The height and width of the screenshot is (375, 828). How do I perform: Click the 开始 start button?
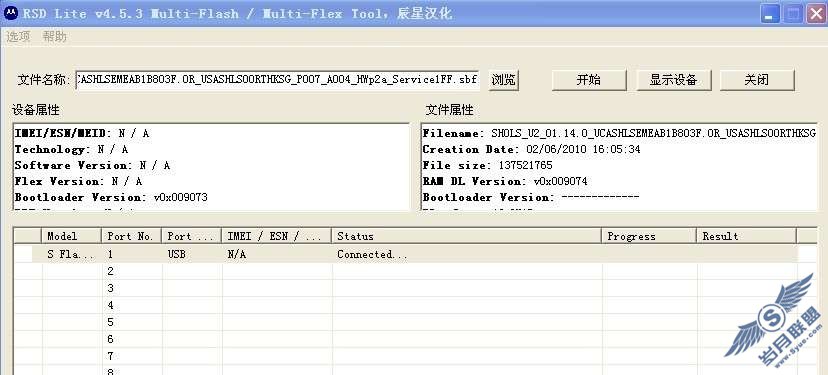[589, 80]
